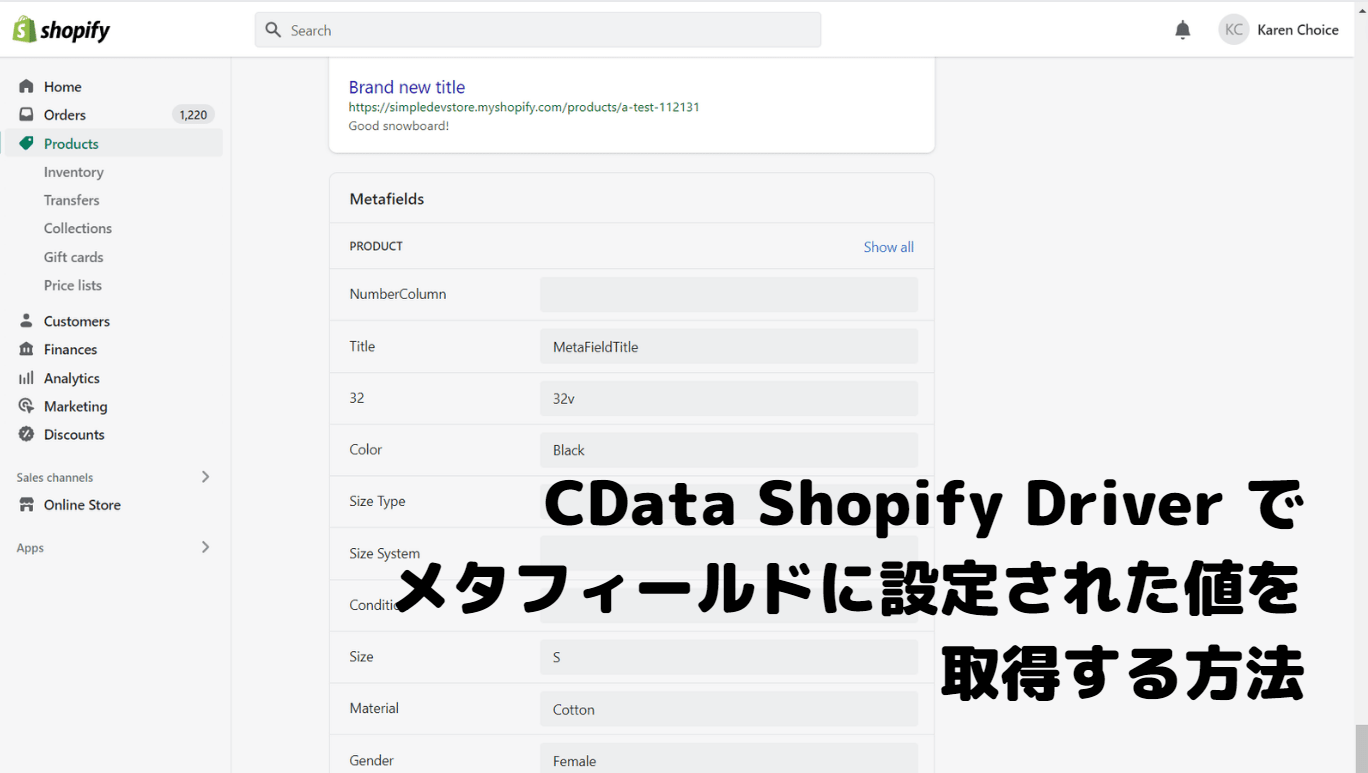Click the PRODUCT section label

tap(376, 246)
